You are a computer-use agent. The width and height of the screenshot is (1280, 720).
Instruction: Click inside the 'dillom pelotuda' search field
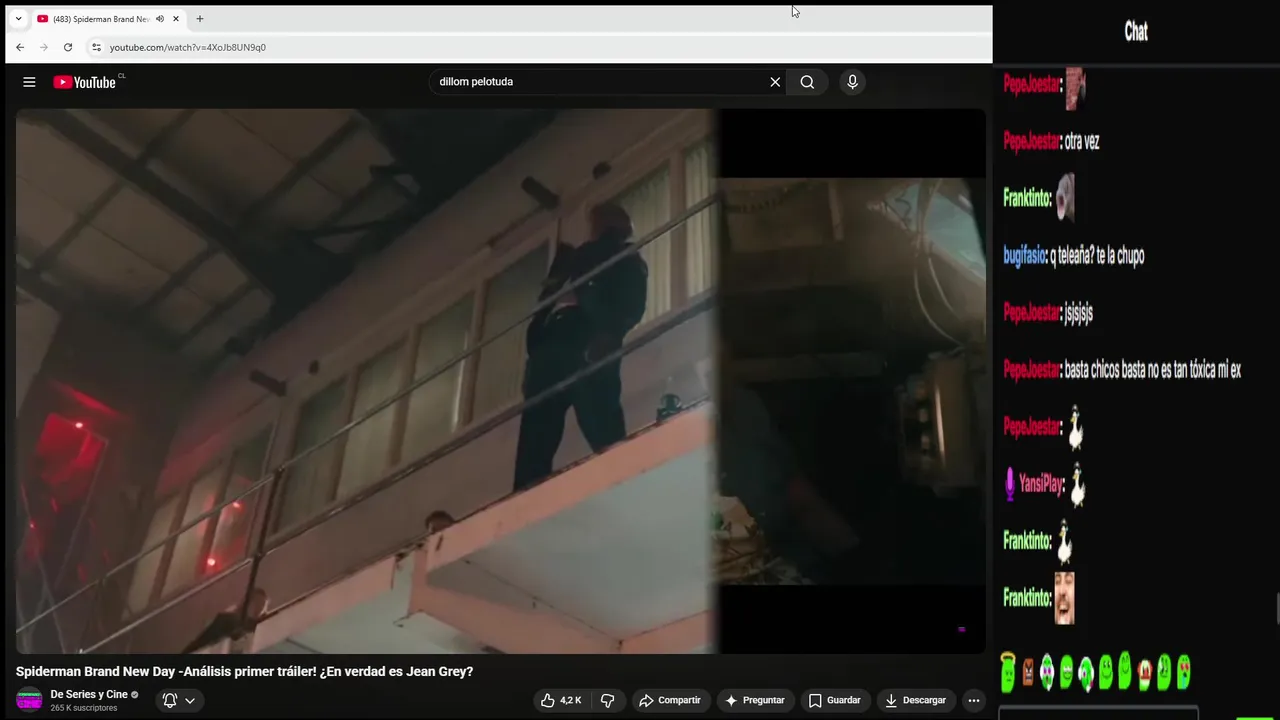click(600, 82)
